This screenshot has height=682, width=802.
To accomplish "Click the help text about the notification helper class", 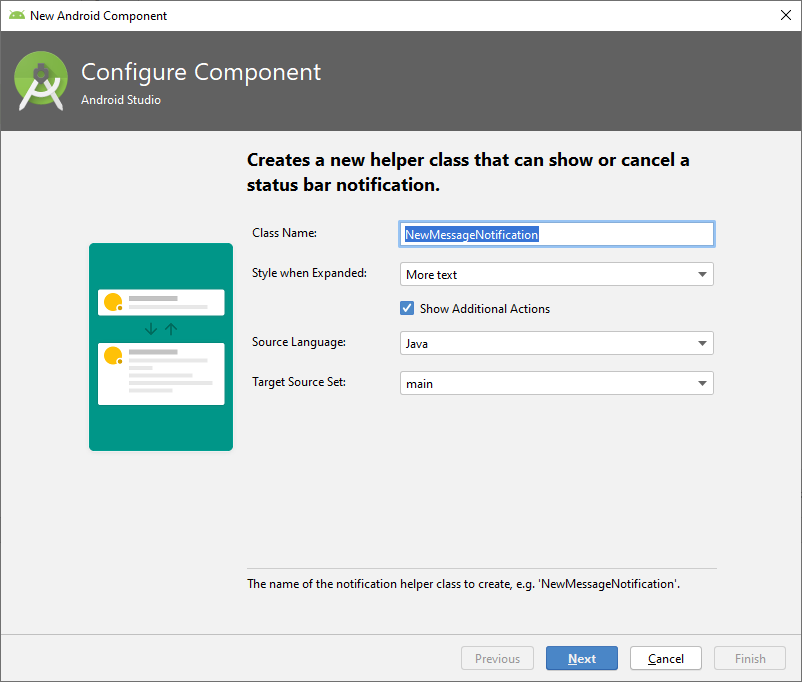I will (x=463, y=583).
